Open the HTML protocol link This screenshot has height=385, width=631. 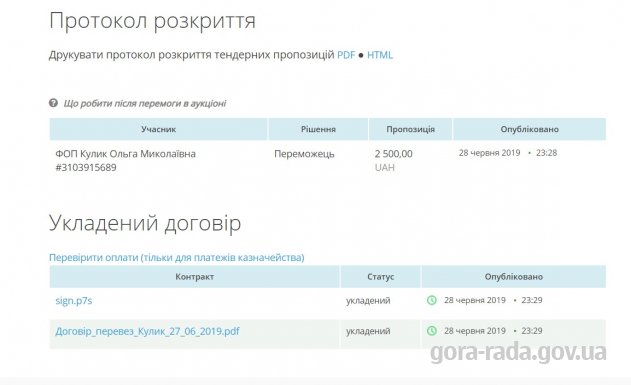pyautogui.click(x=380, y=55)
